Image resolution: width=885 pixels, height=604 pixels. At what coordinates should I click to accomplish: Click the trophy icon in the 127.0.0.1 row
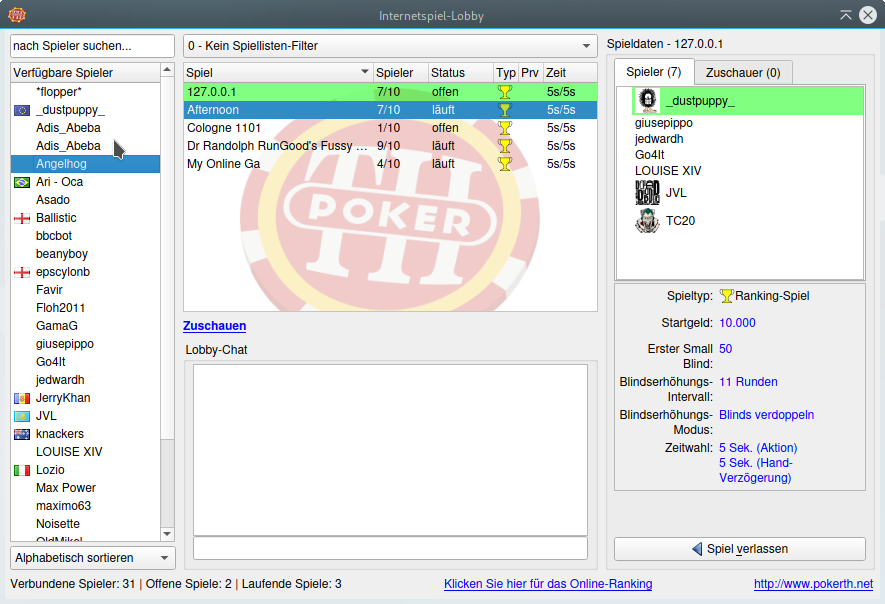(505, 92)
